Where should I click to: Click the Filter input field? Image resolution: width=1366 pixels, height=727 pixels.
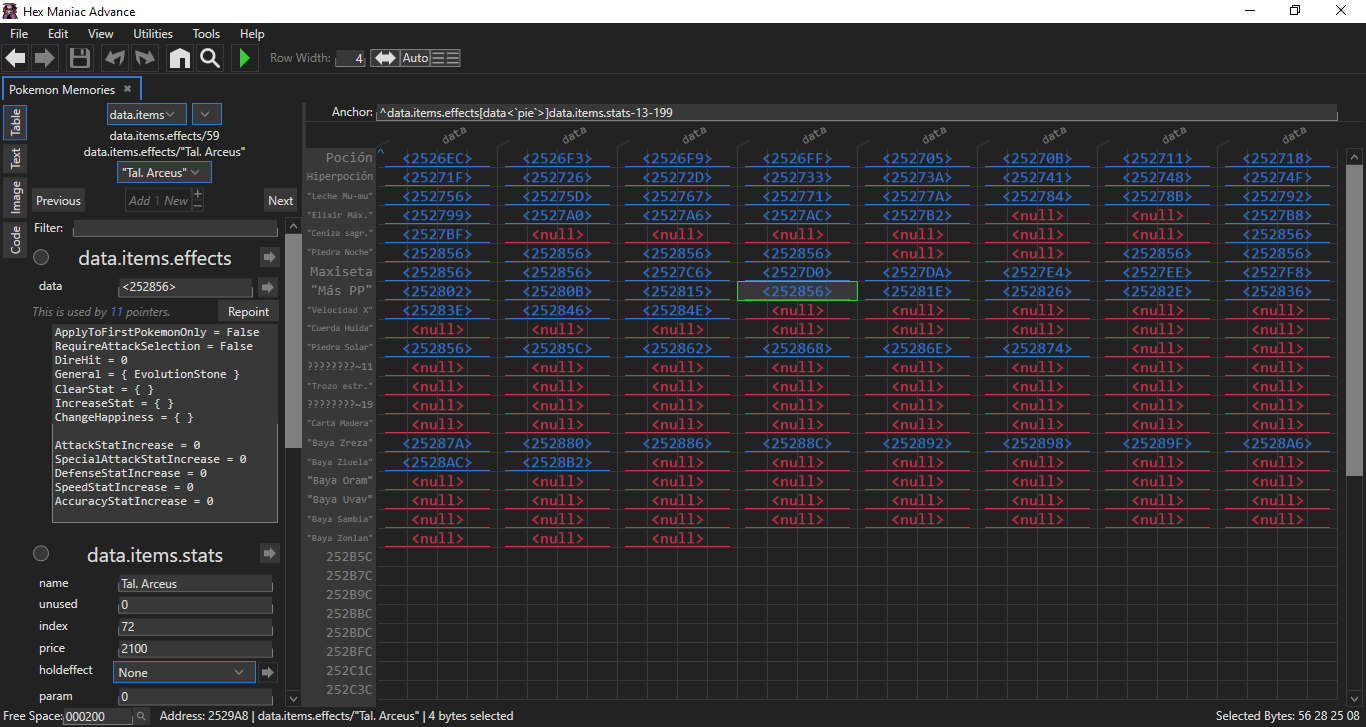click(174, 228)
